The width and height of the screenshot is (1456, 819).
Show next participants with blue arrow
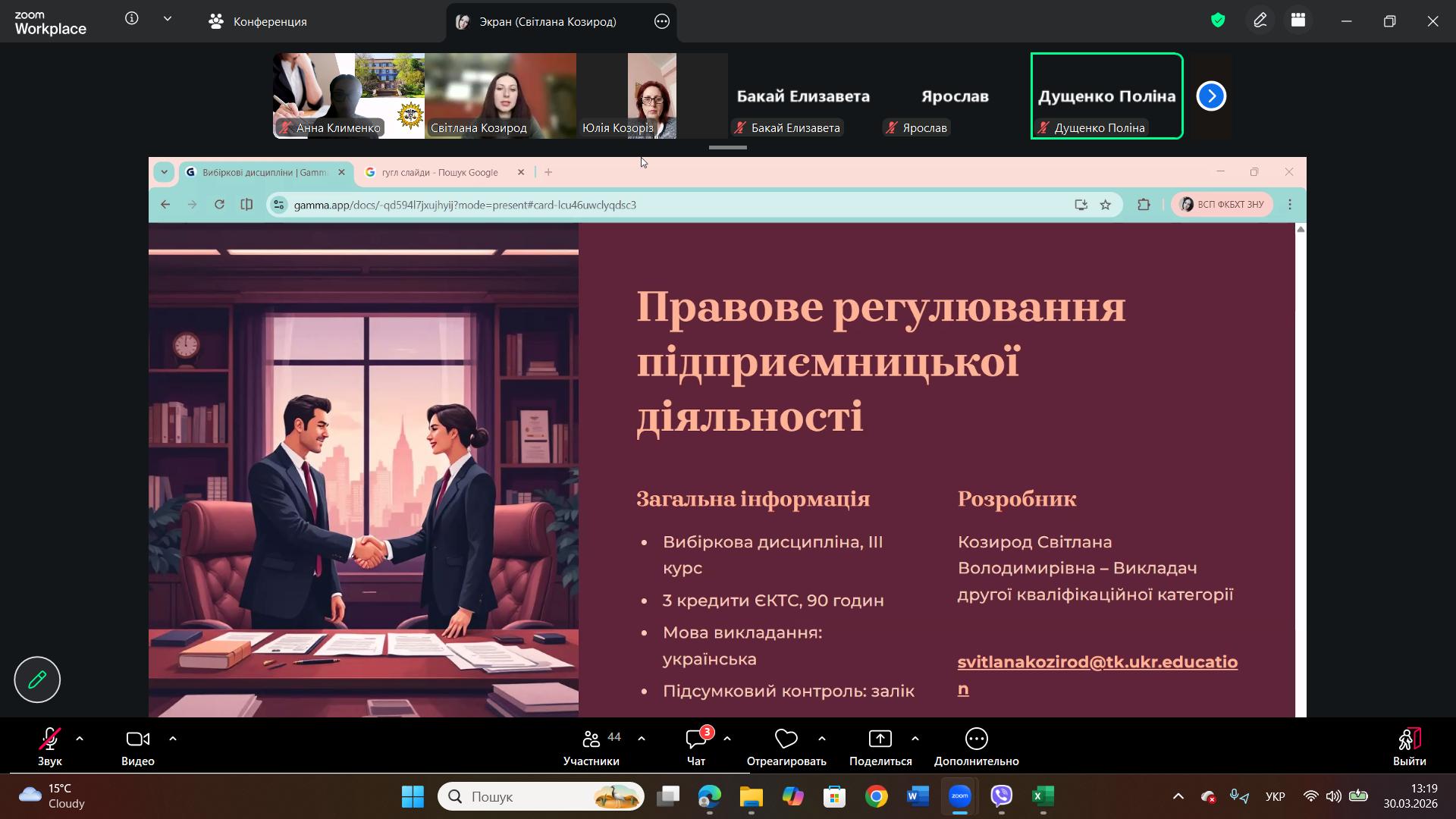(1211, 96)
